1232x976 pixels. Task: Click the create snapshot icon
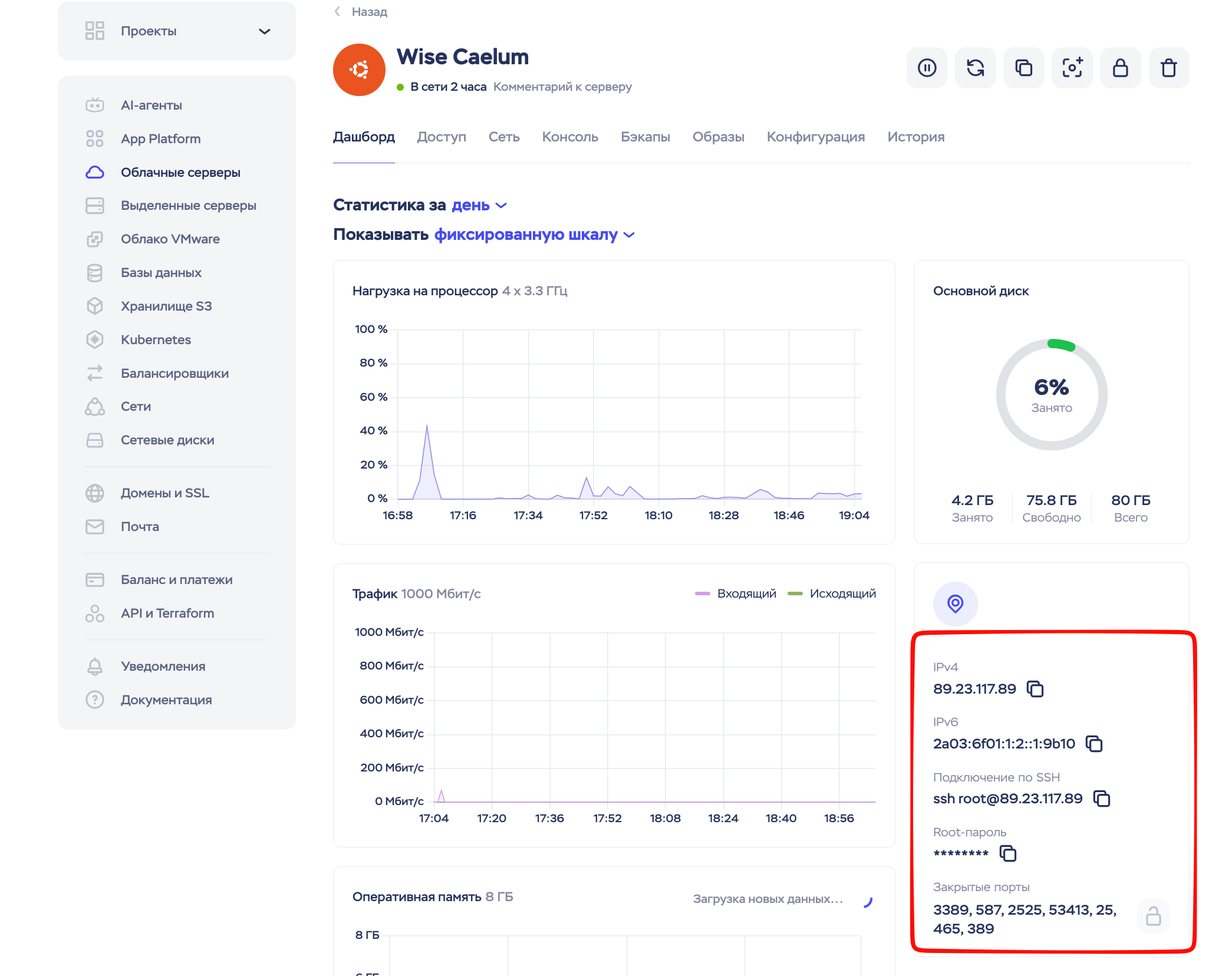click(1072, 68)
